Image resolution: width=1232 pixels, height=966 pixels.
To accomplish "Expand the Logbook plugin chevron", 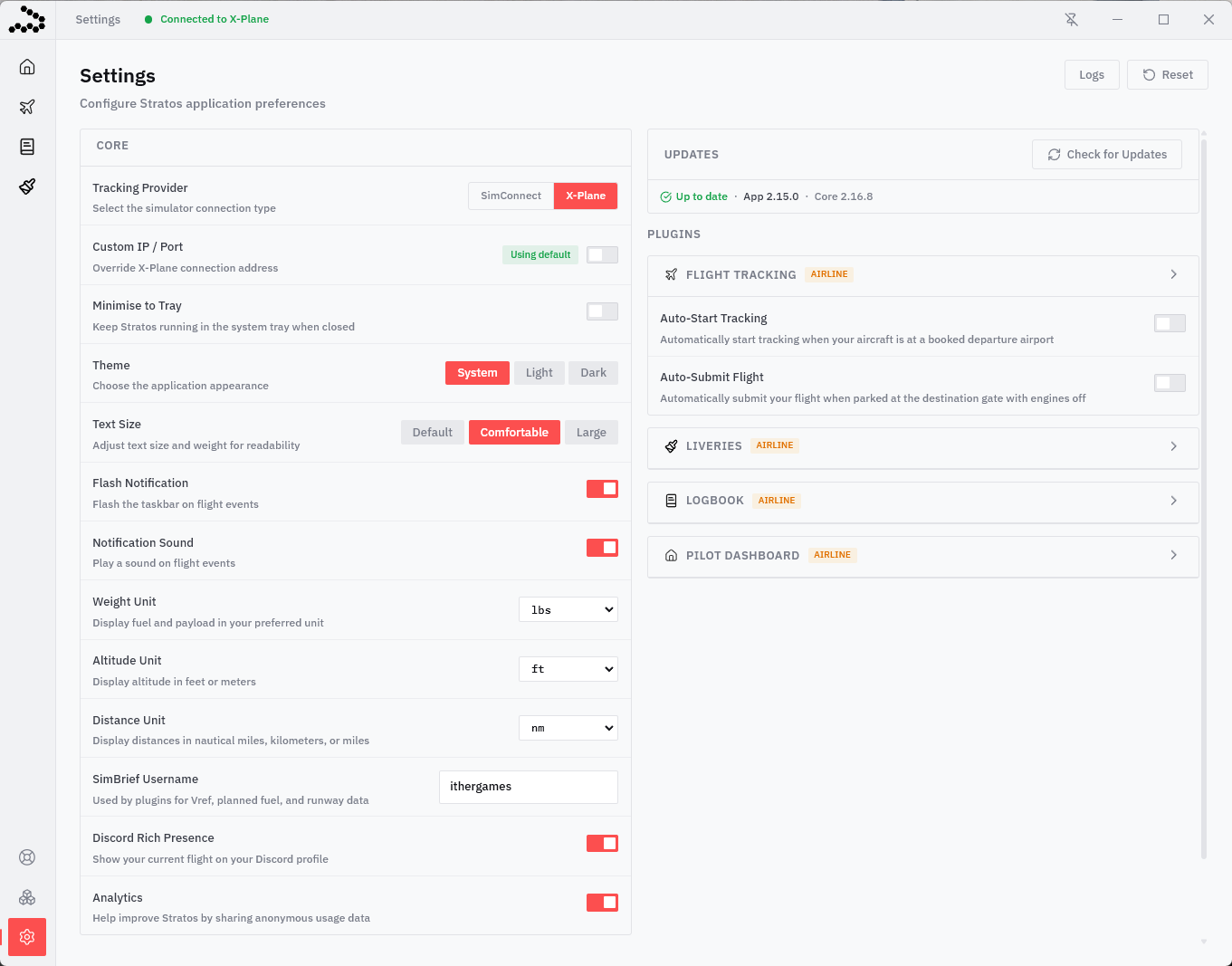I will 1173,501.
